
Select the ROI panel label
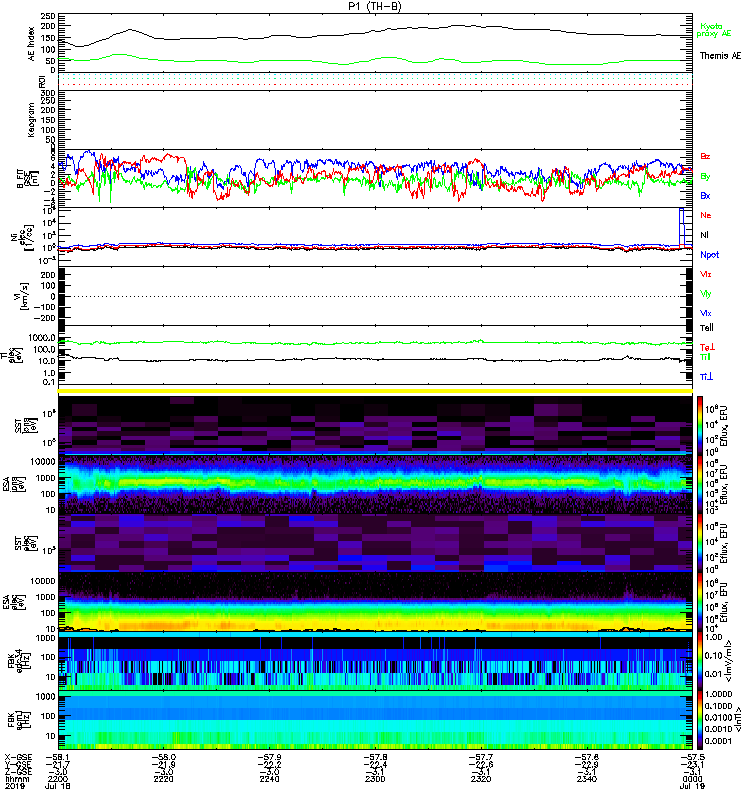pos(42,82)
